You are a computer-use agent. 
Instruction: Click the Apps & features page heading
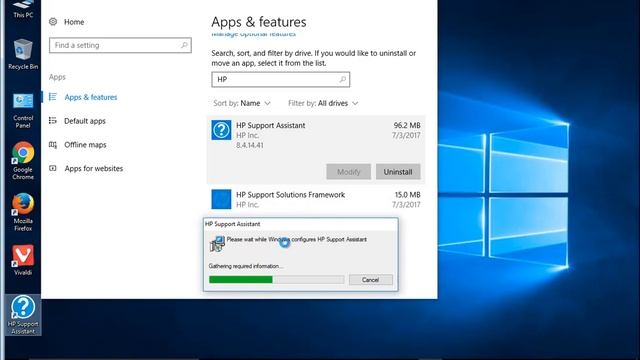[259, 22]
